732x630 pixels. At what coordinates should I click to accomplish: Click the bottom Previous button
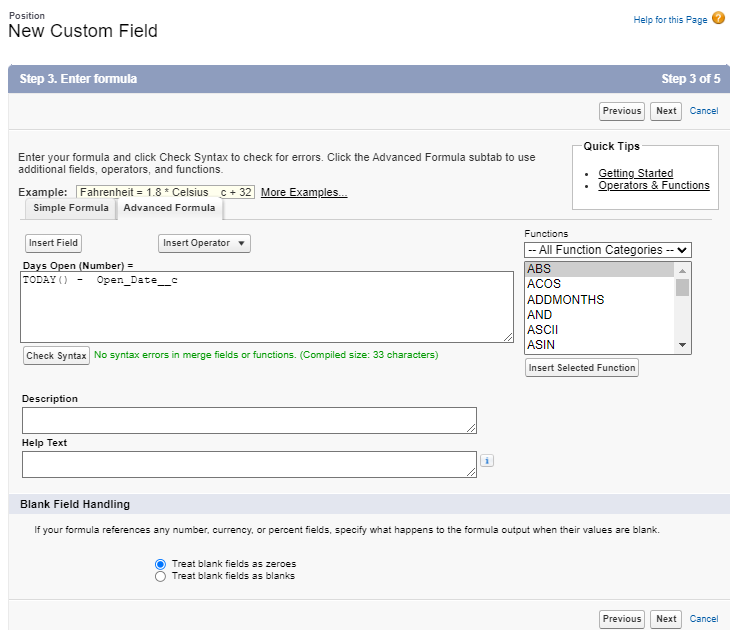click(x=622, y=619)
